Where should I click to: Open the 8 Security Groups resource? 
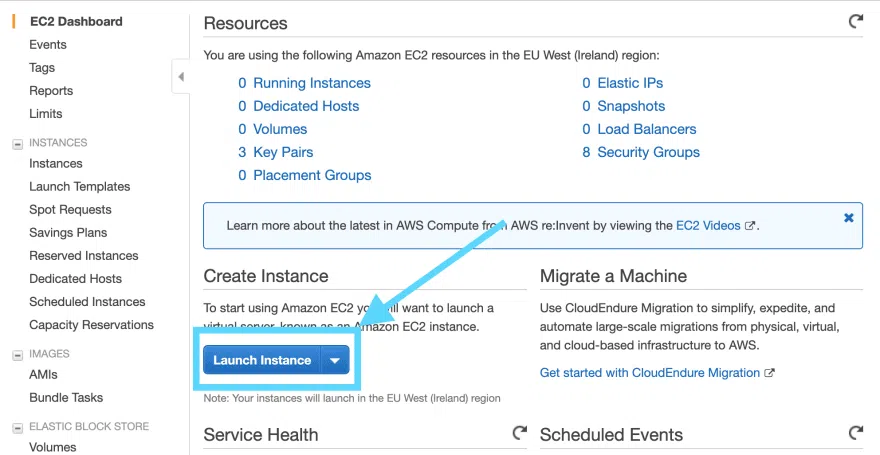pos(648,152)
